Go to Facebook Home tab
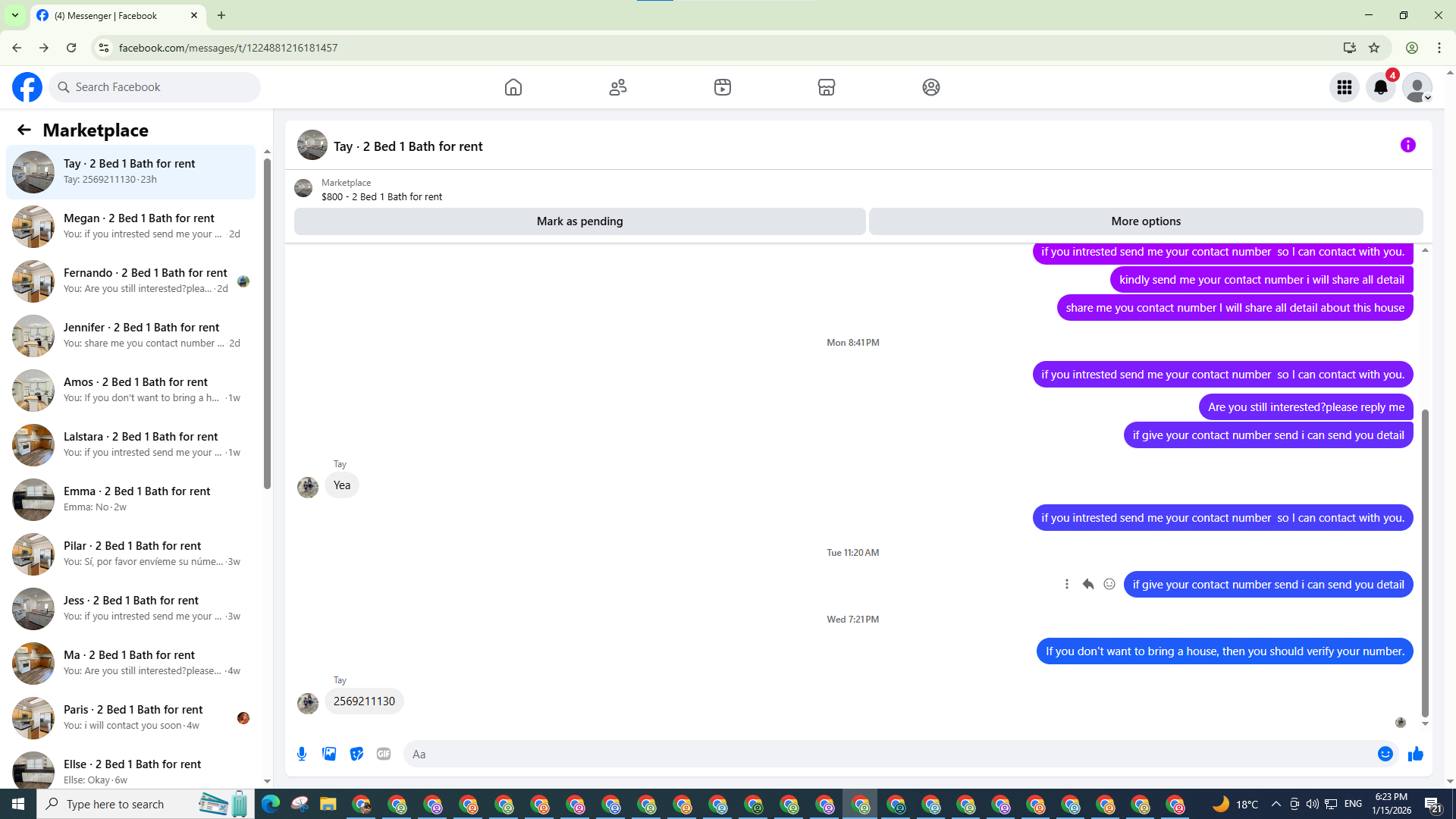 pos(513,87)
